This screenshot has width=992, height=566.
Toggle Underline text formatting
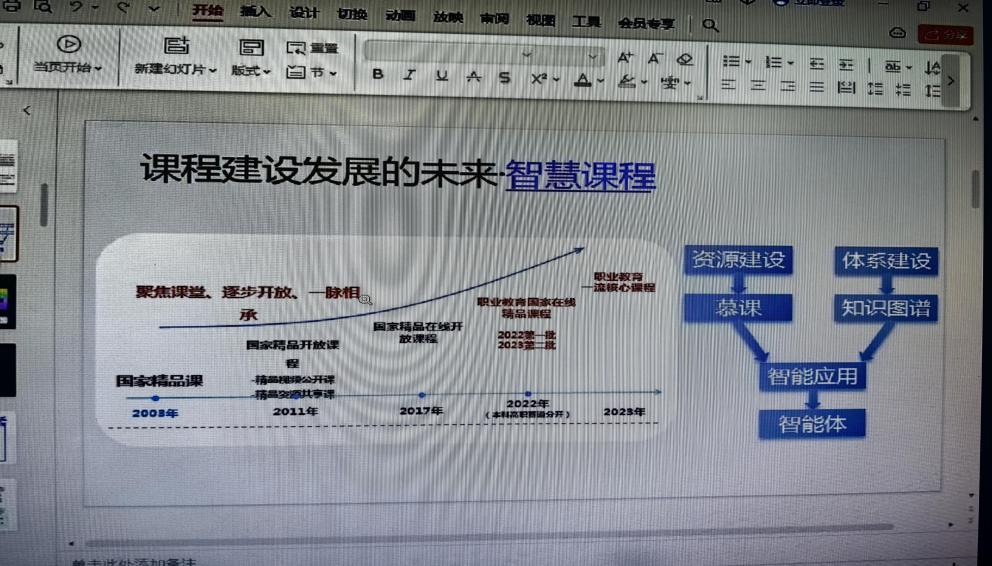tap(441, 77)
